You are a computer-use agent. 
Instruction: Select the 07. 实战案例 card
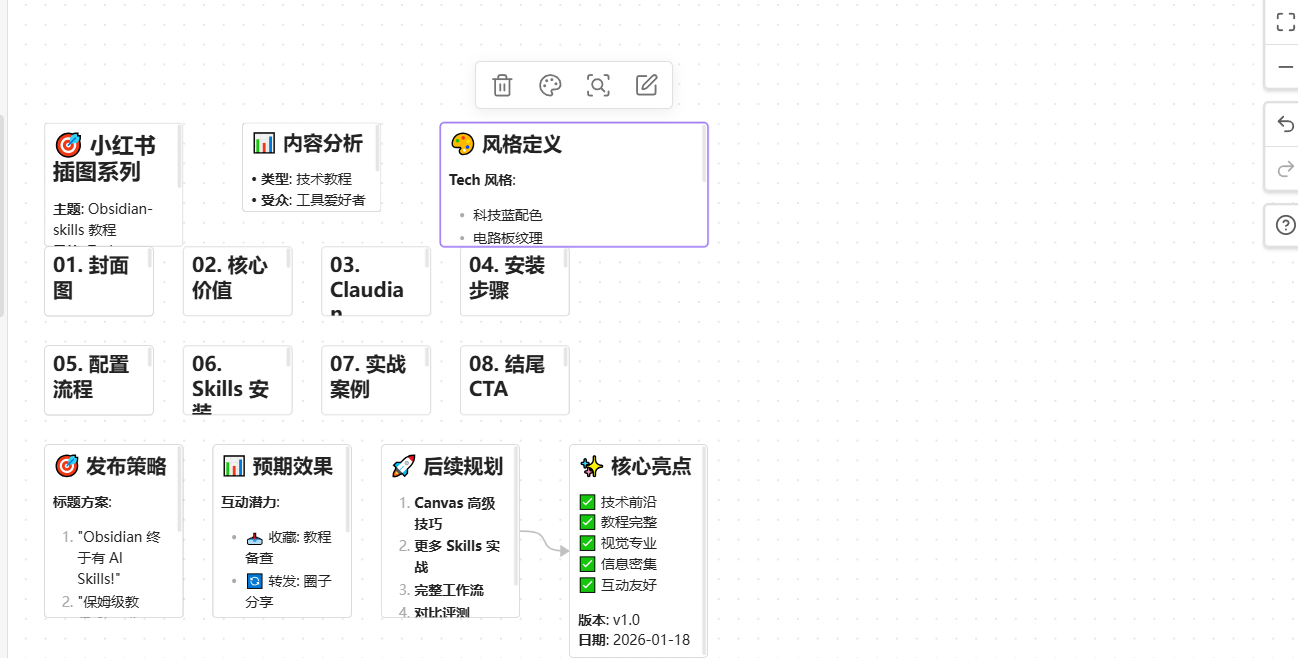coord(376,380)
